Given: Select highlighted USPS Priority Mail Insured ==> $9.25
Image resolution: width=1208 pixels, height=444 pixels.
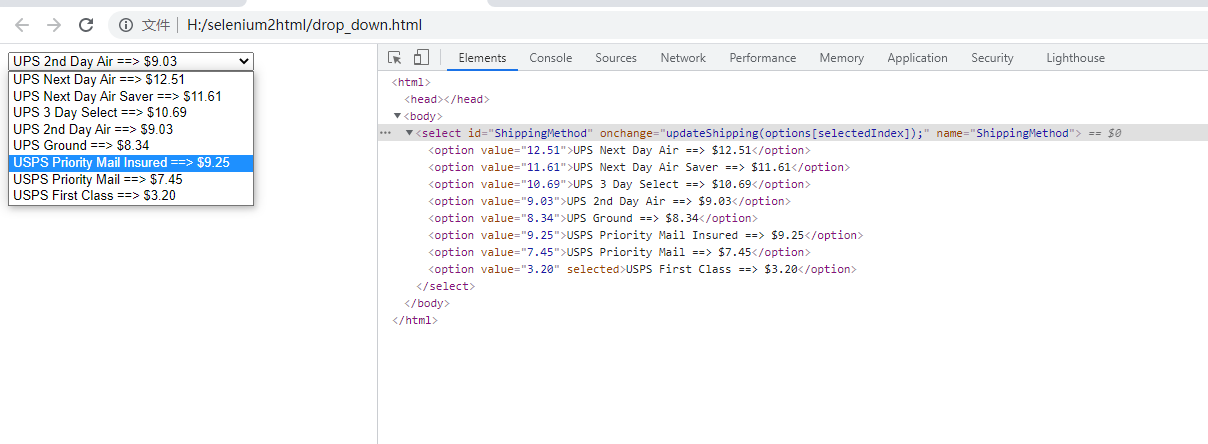Looking at the screenshot, I should pos(131,162).
